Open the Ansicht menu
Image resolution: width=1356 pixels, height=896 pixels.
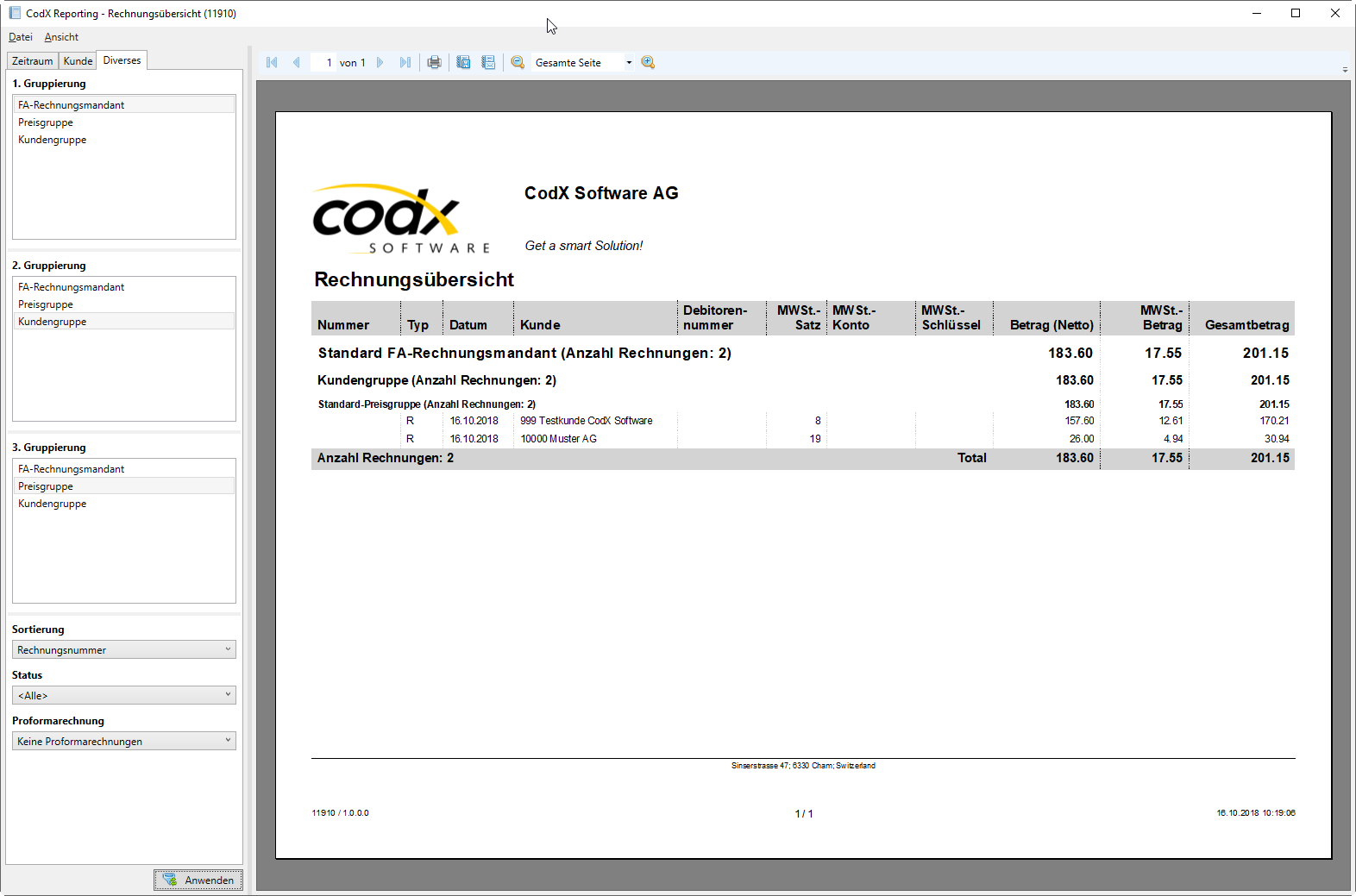pos(61,37)
